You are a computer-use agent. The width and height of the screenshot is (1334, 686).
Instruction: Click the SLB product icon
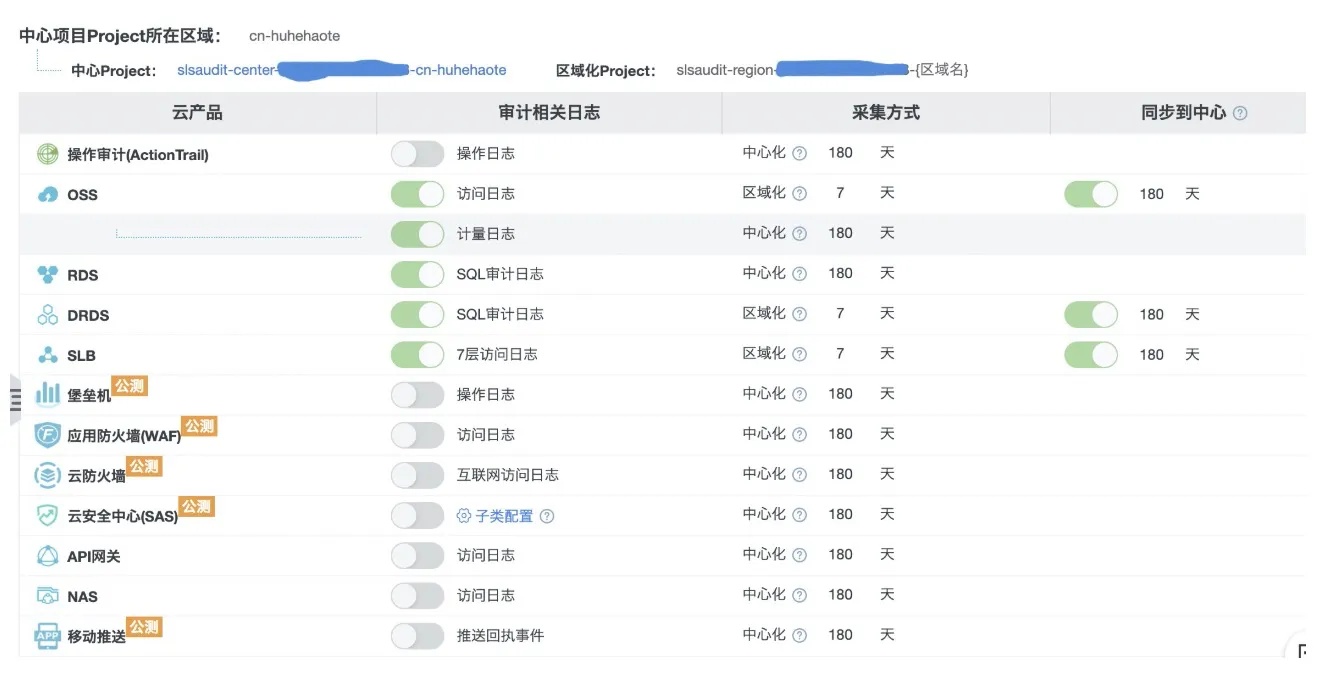point(47,355)
